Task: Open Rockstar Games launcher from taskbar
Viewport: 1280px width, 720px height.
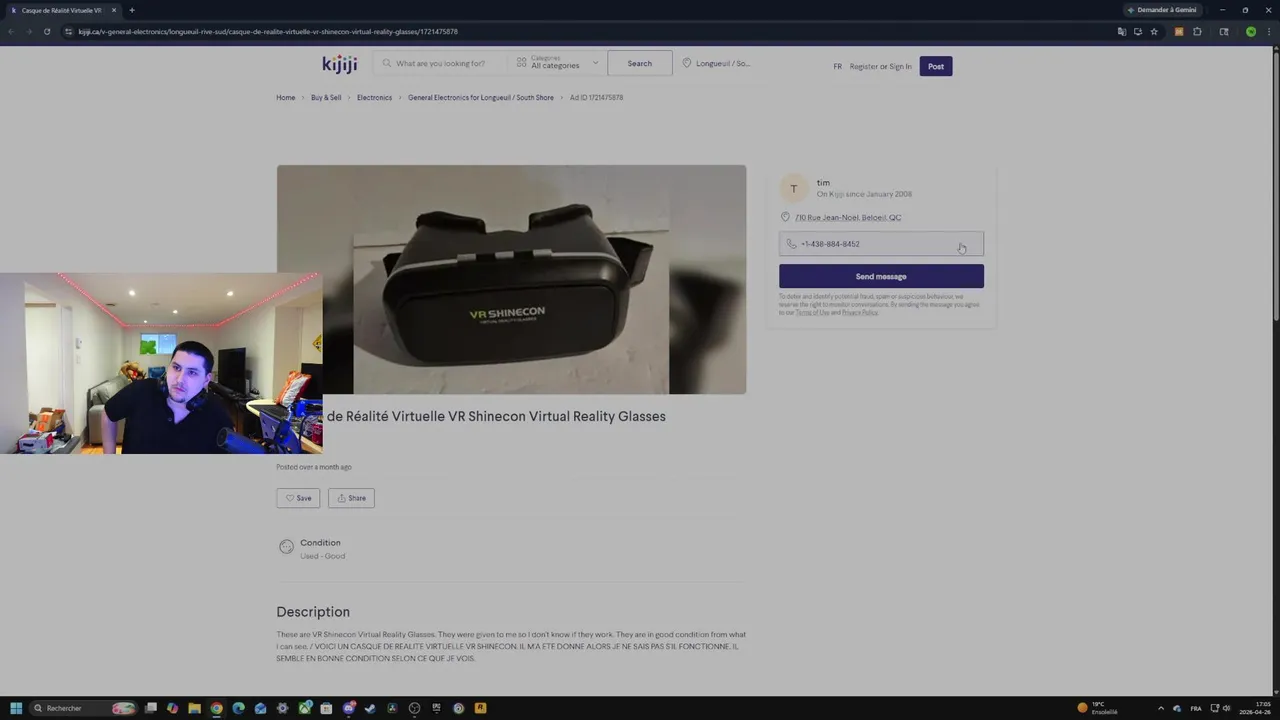Action: point(480,708)
